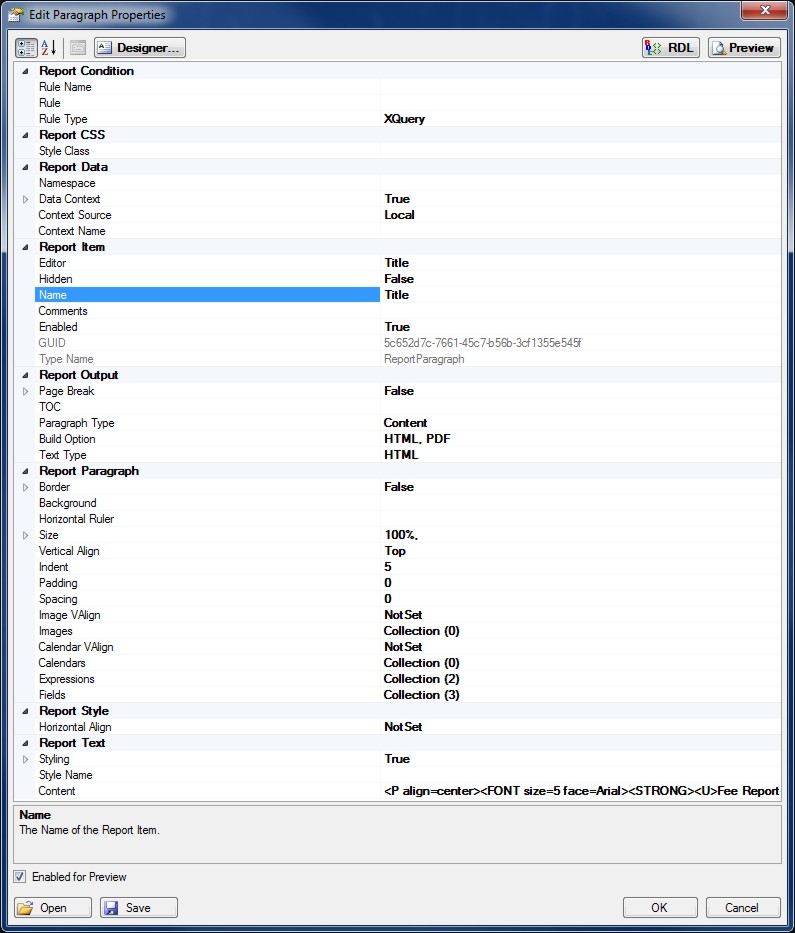This screenshot has height=933, width=795.
Task: Cancel the dialog
Action: (x=743, y=907)
